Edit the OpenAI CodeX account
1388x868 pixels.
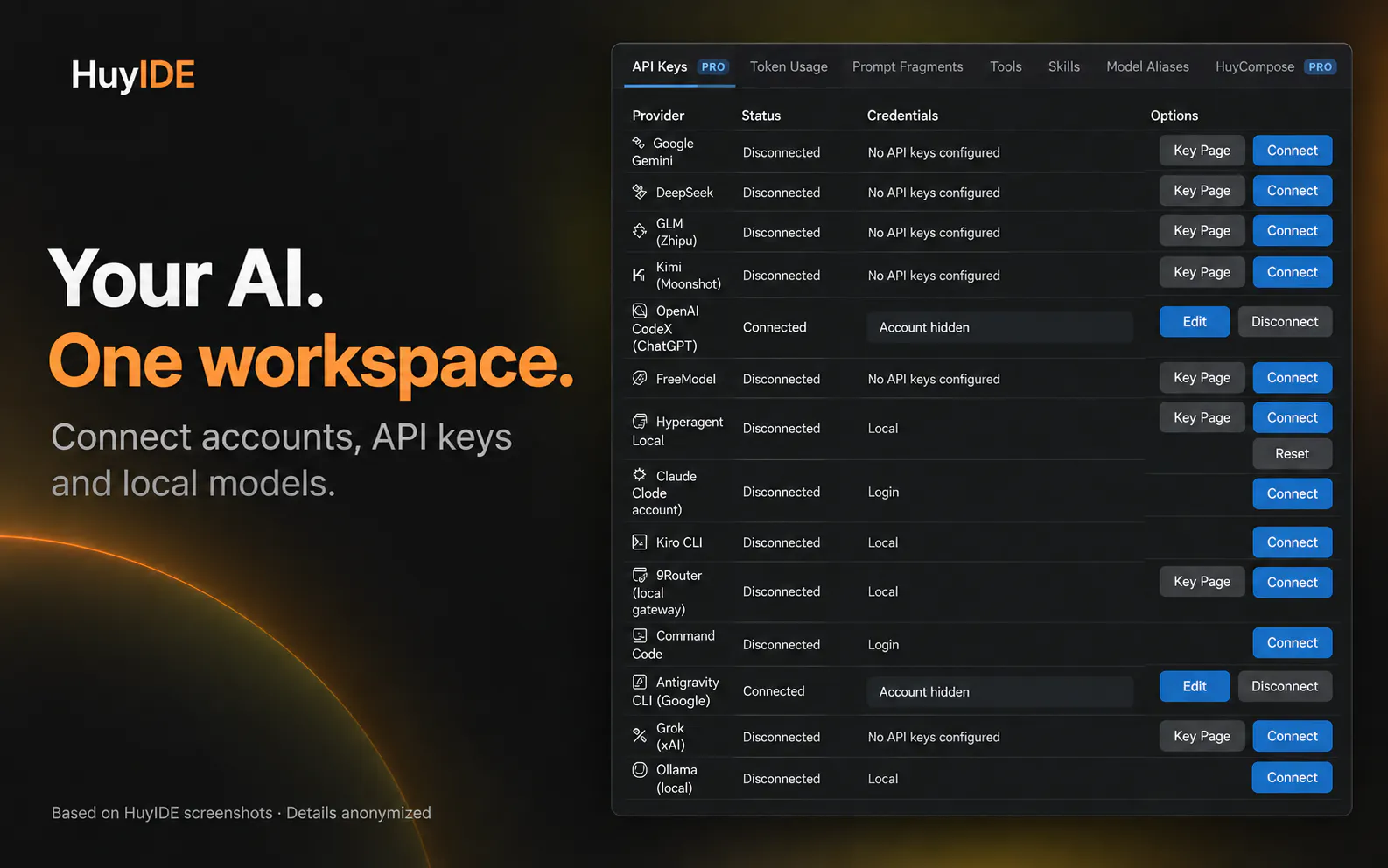coord(1195,322)
